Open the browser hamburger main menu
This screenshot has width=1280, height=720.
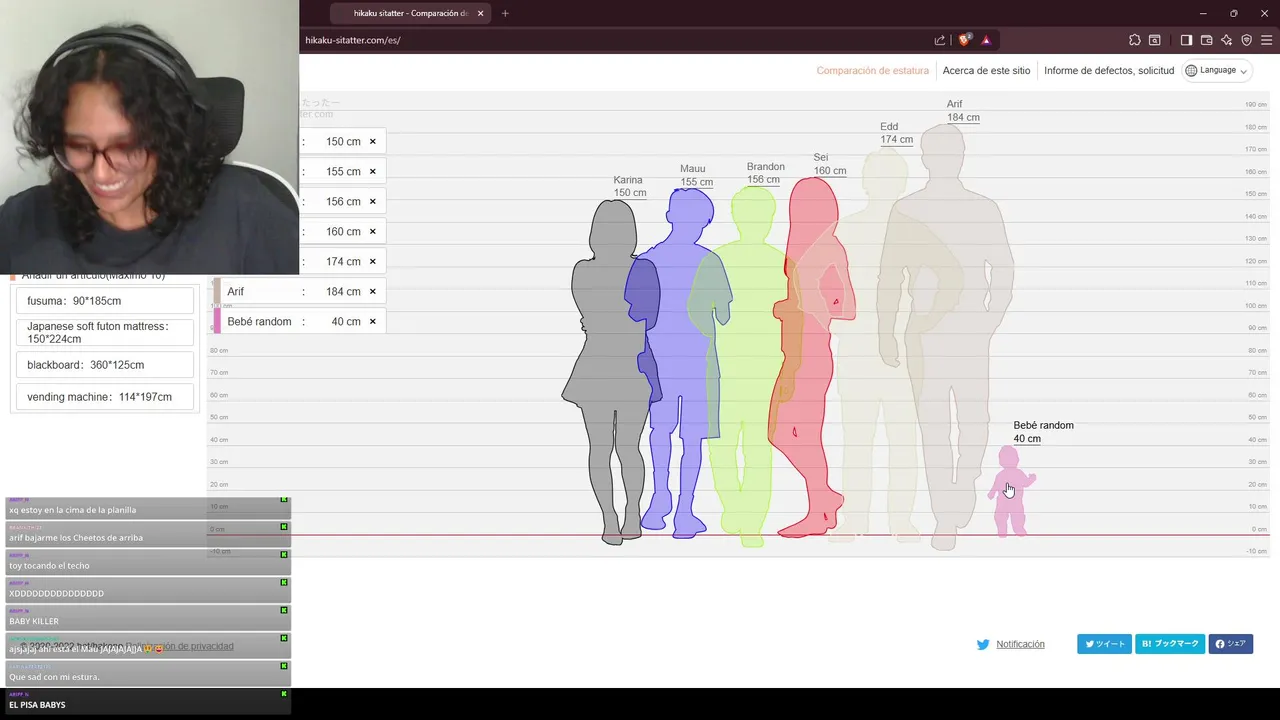pos(1267,40)
